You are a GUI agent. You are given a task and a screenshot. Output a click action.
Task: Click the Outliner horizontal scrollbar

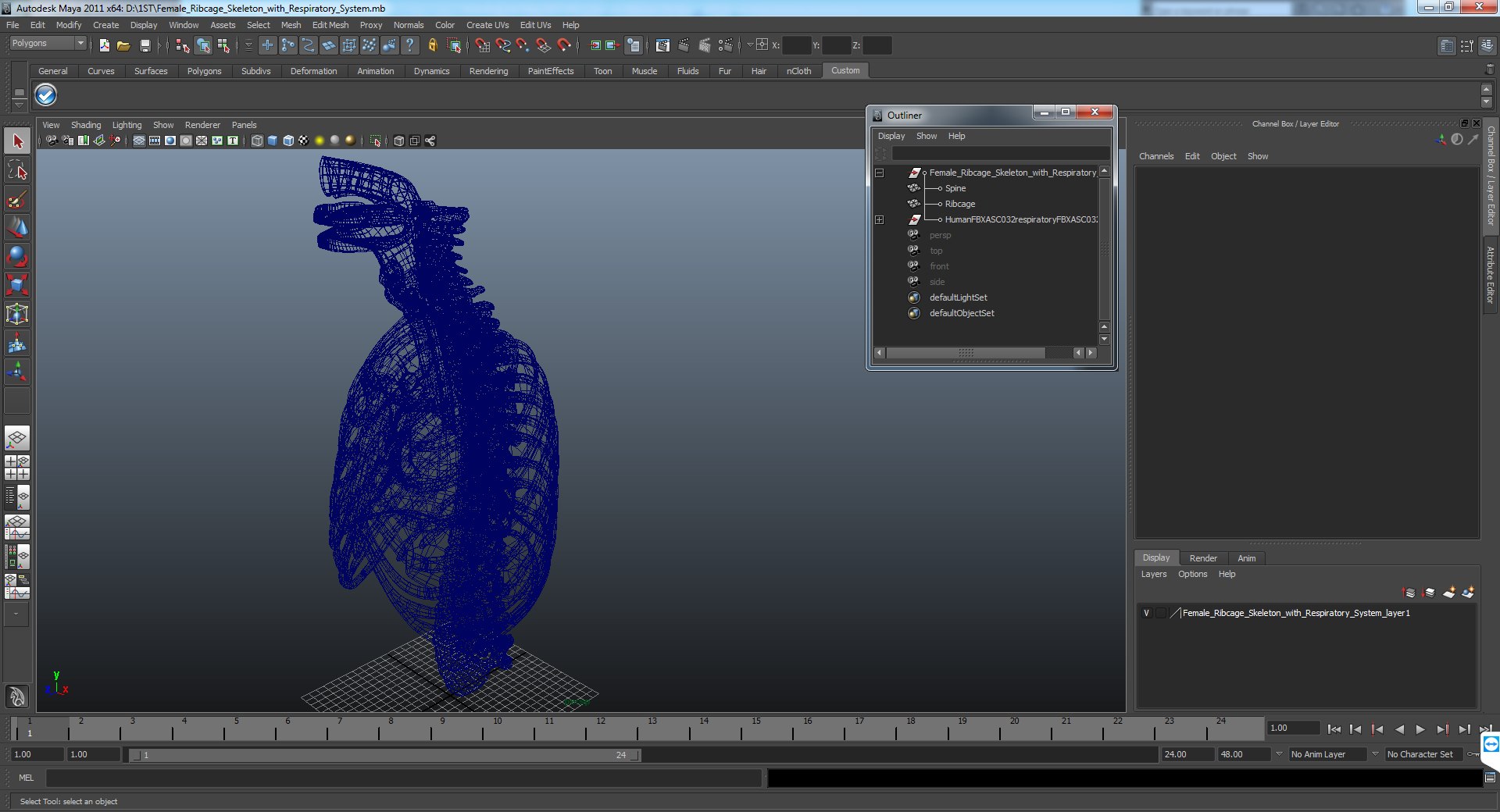coord(966,353)
